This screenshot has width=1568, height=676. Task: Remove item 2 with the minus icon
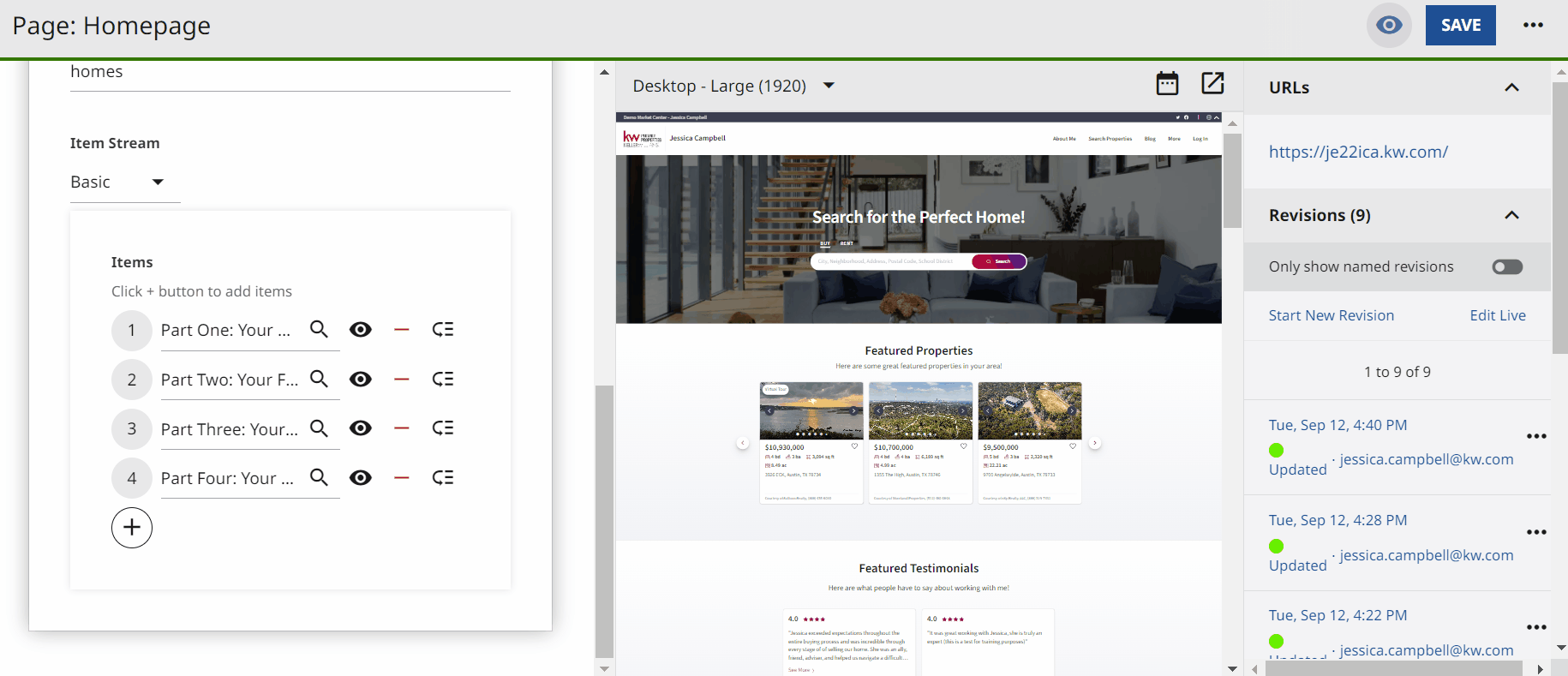point(401,380)
